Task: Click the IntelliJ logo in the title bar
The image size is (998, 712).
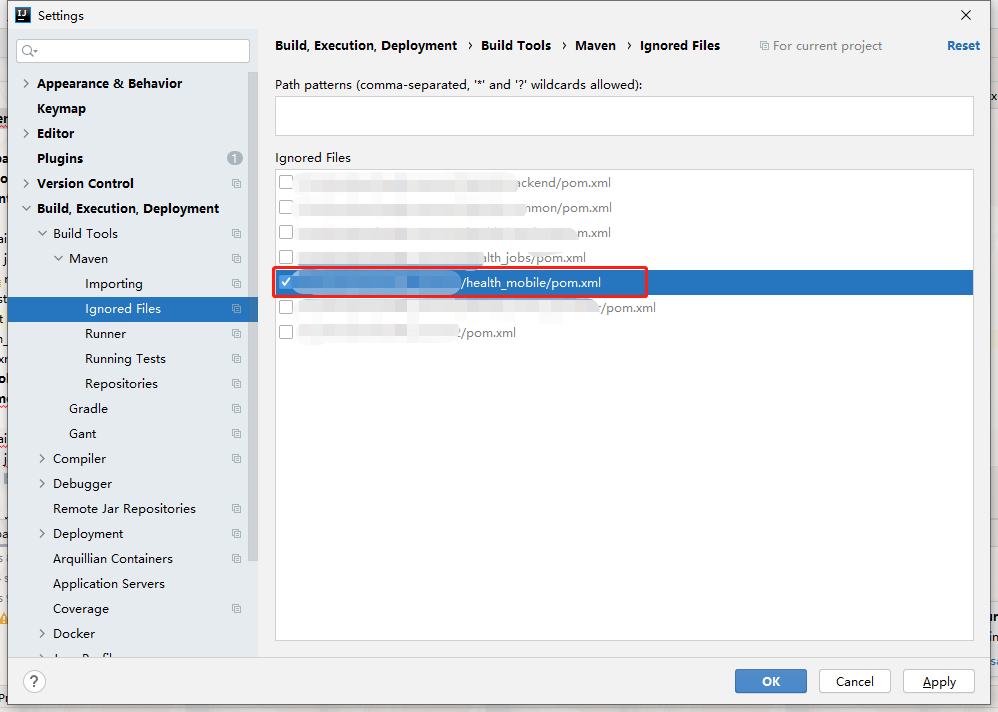Action: [23, 15]
